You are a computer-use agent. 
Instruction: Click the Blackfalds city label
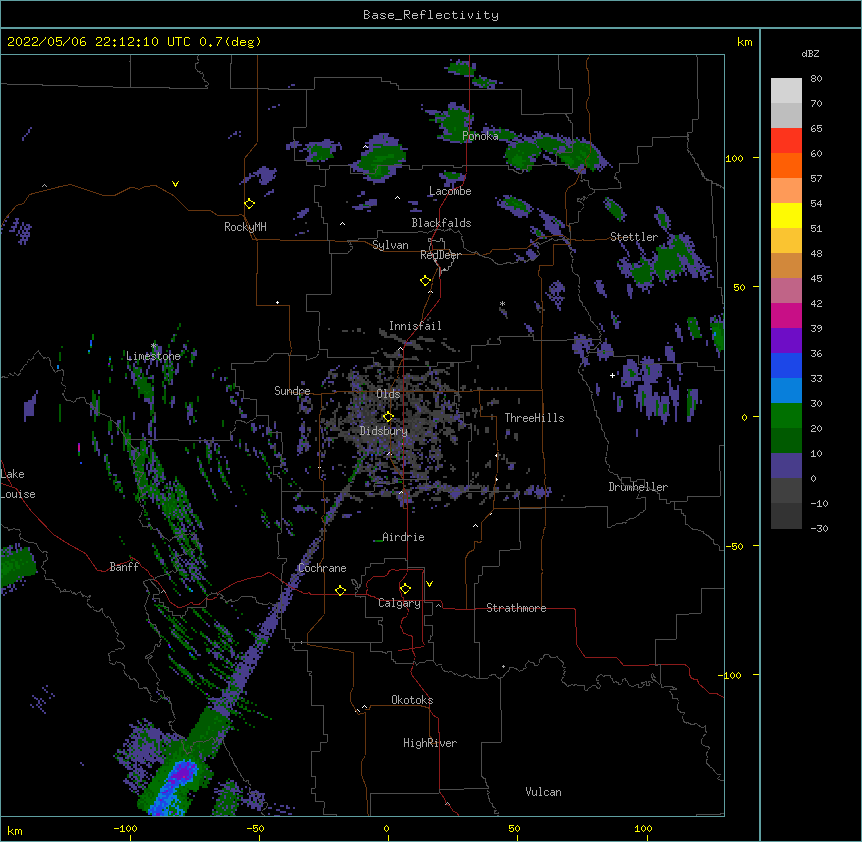441,223
